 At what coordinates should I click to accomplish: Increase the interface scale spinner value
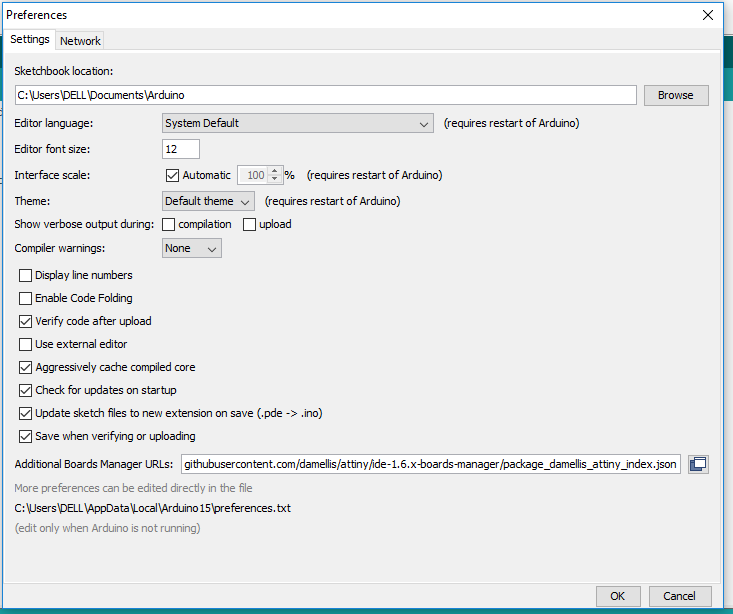click(x=275, y=170)
